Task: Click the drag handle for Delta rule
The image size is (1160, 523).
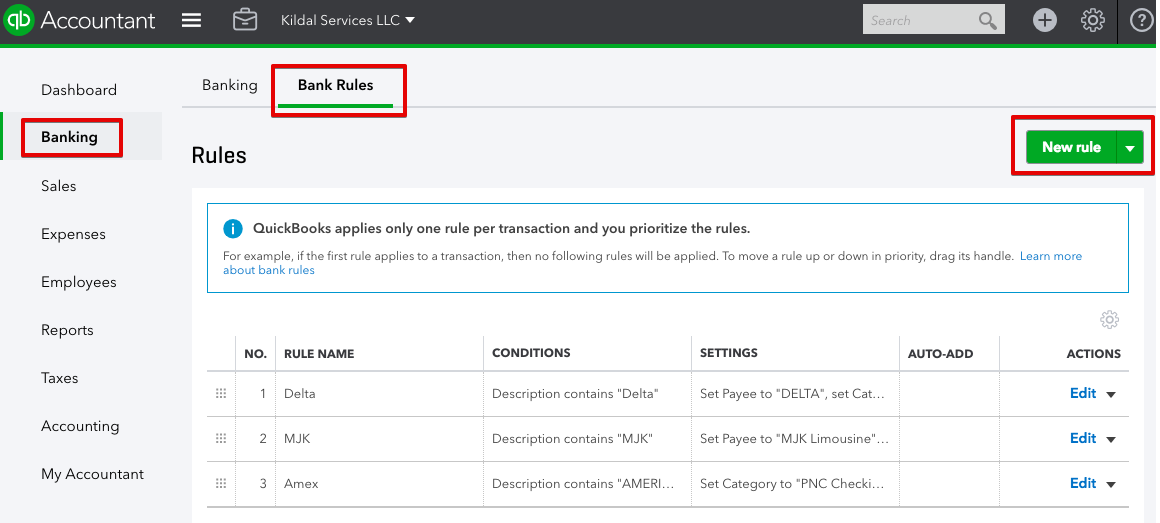Action: [221, 394]
